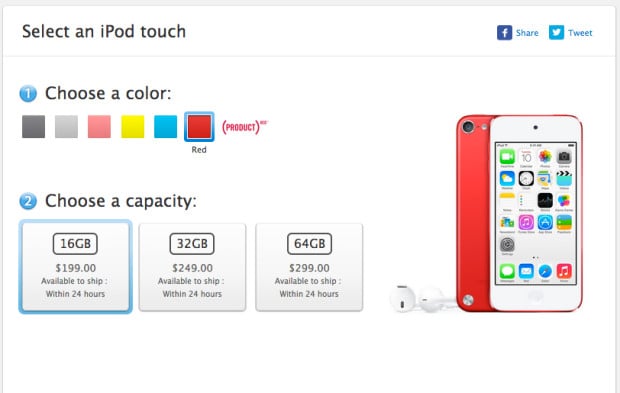Click the blue step 1 badge
The width and height of the screenshot is (620, 393).
point(28,94)
